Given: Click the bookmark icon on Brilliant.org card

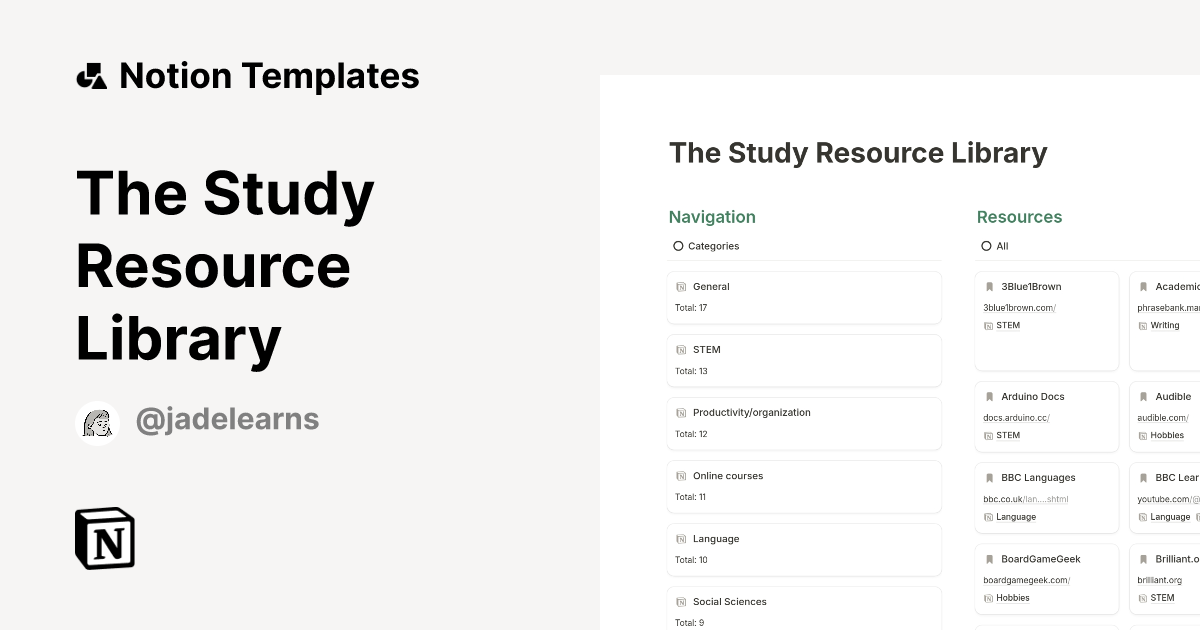Looking at the screenshot, I should point(1143,559).
